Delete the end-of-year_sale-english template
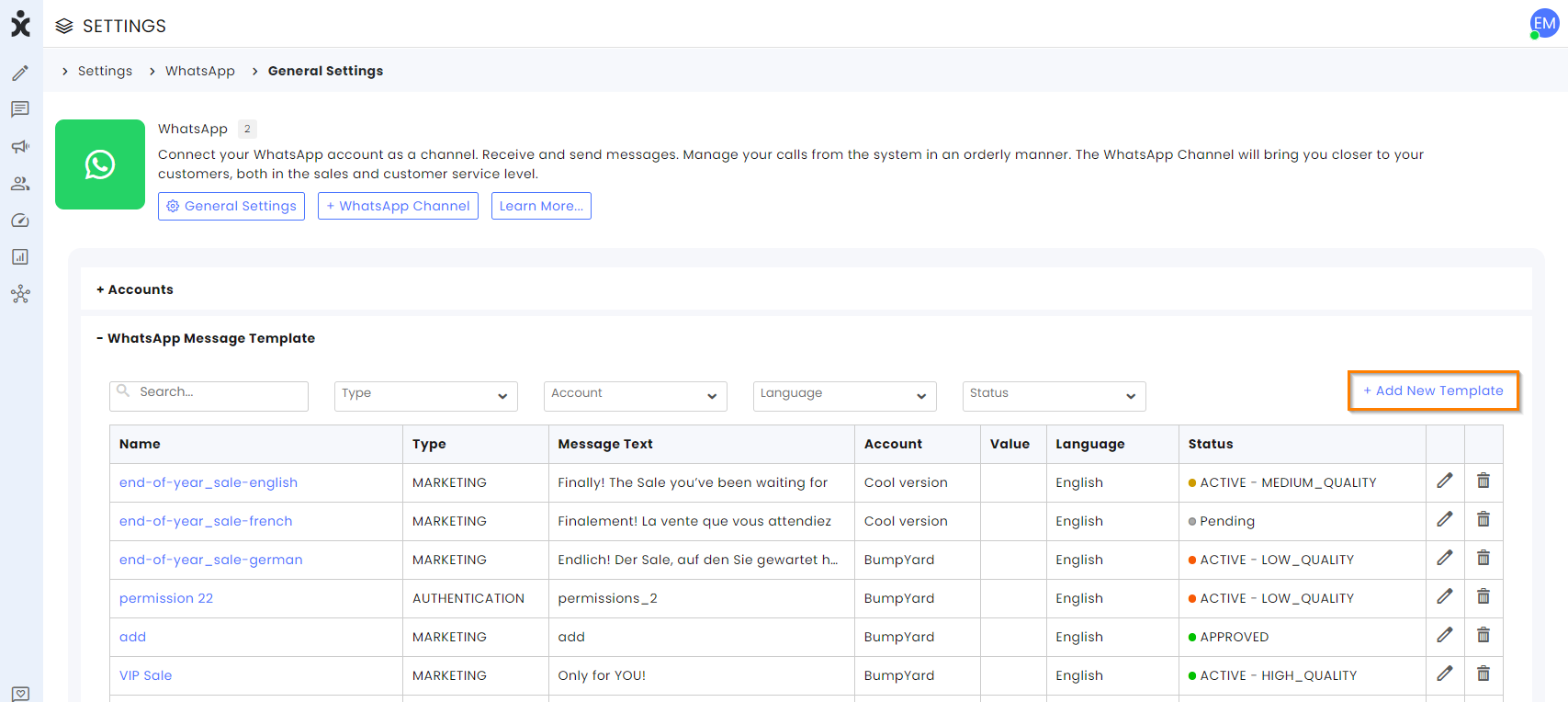This screenshot has width=1568, height=702. coord(1483,481)
